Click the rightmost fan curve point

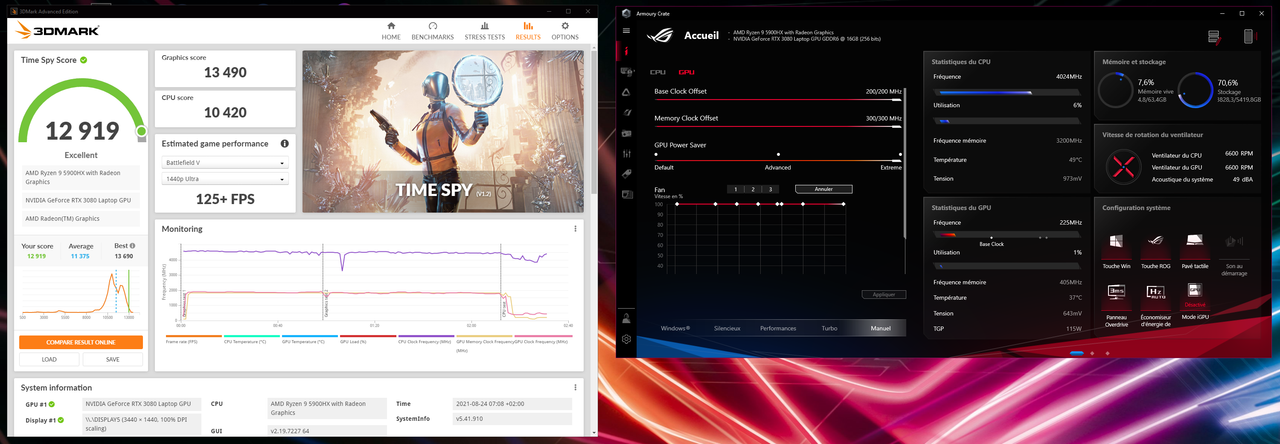point(843,203)
